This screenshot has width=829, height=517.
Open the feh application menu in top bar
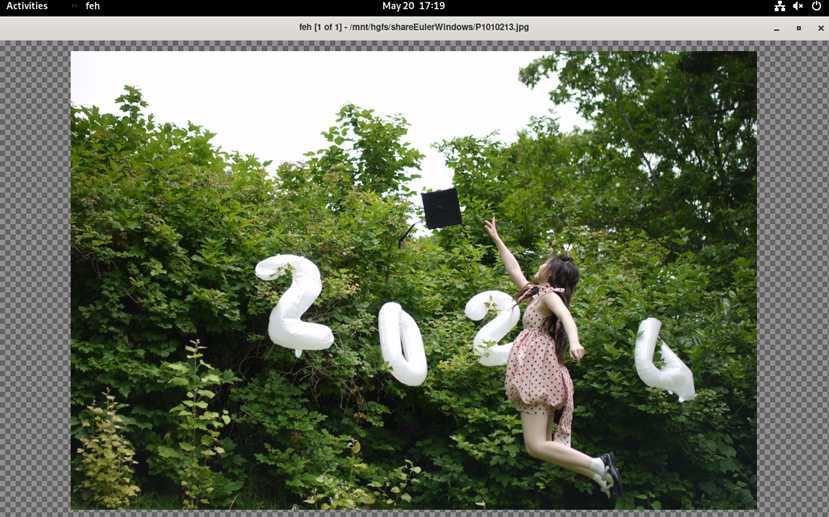[86, 6]
